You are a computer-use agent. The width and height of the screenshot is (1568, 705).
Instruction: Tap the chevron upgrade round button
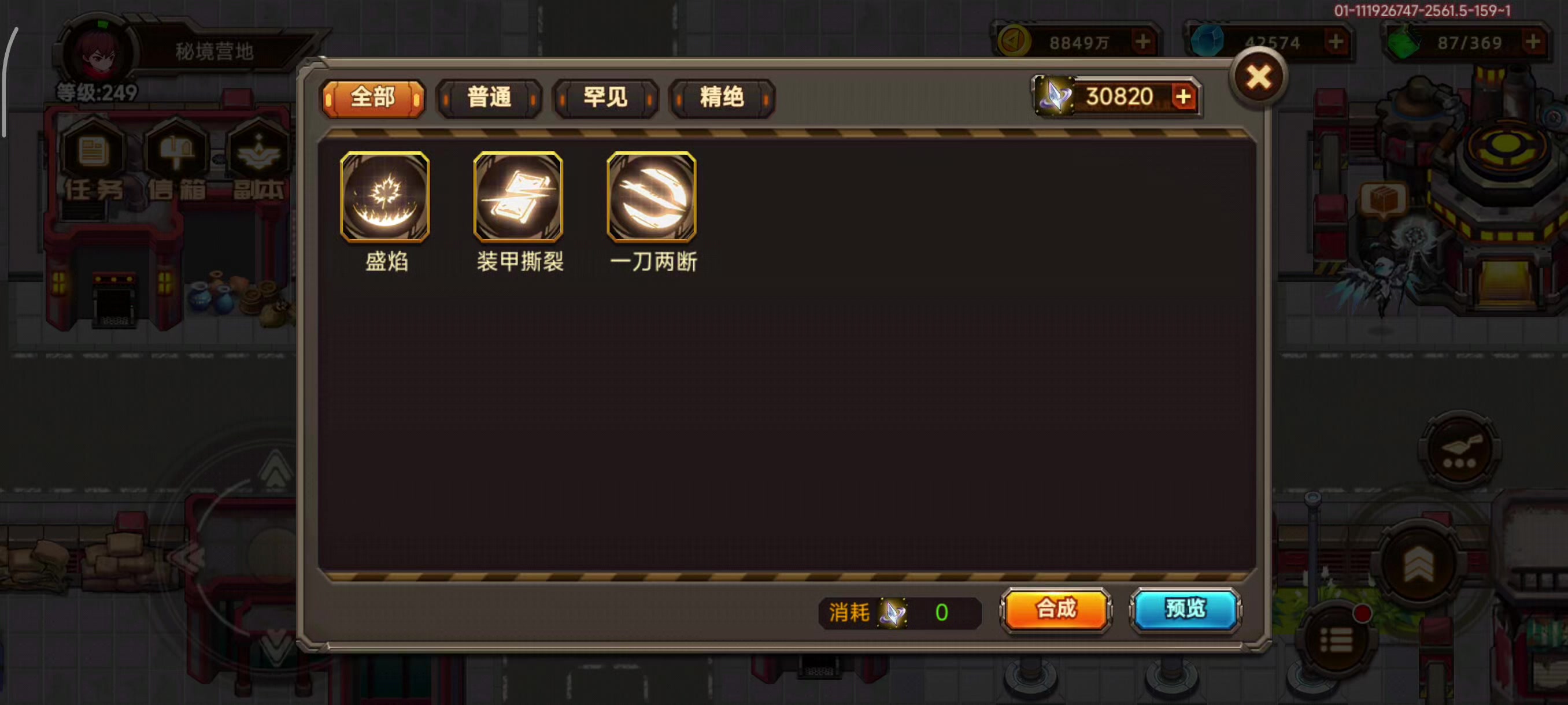coord(1418,564)
